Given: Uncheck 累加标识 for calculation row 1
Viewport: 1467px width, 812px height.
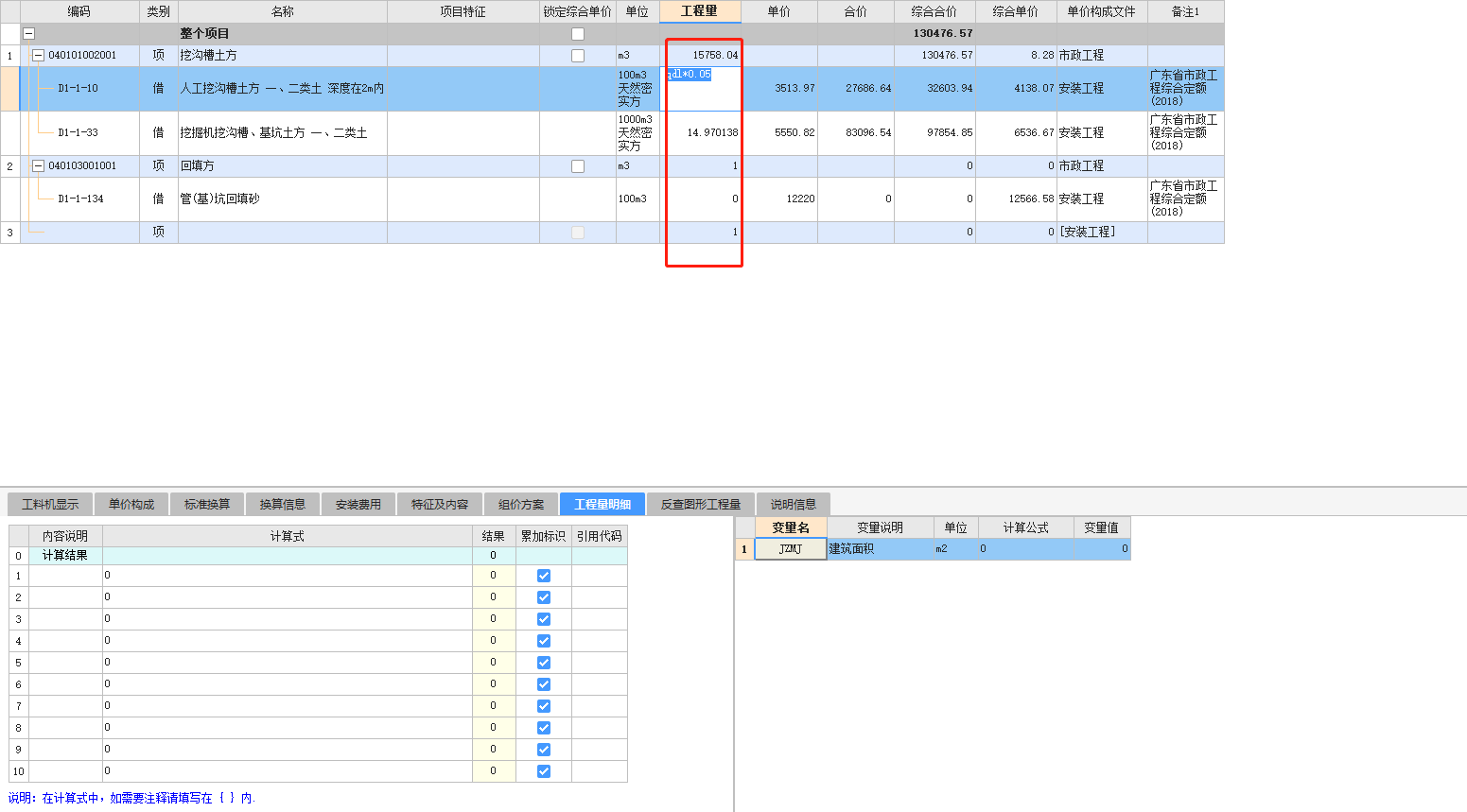Looking at the screenshot, I should point(544,576).
